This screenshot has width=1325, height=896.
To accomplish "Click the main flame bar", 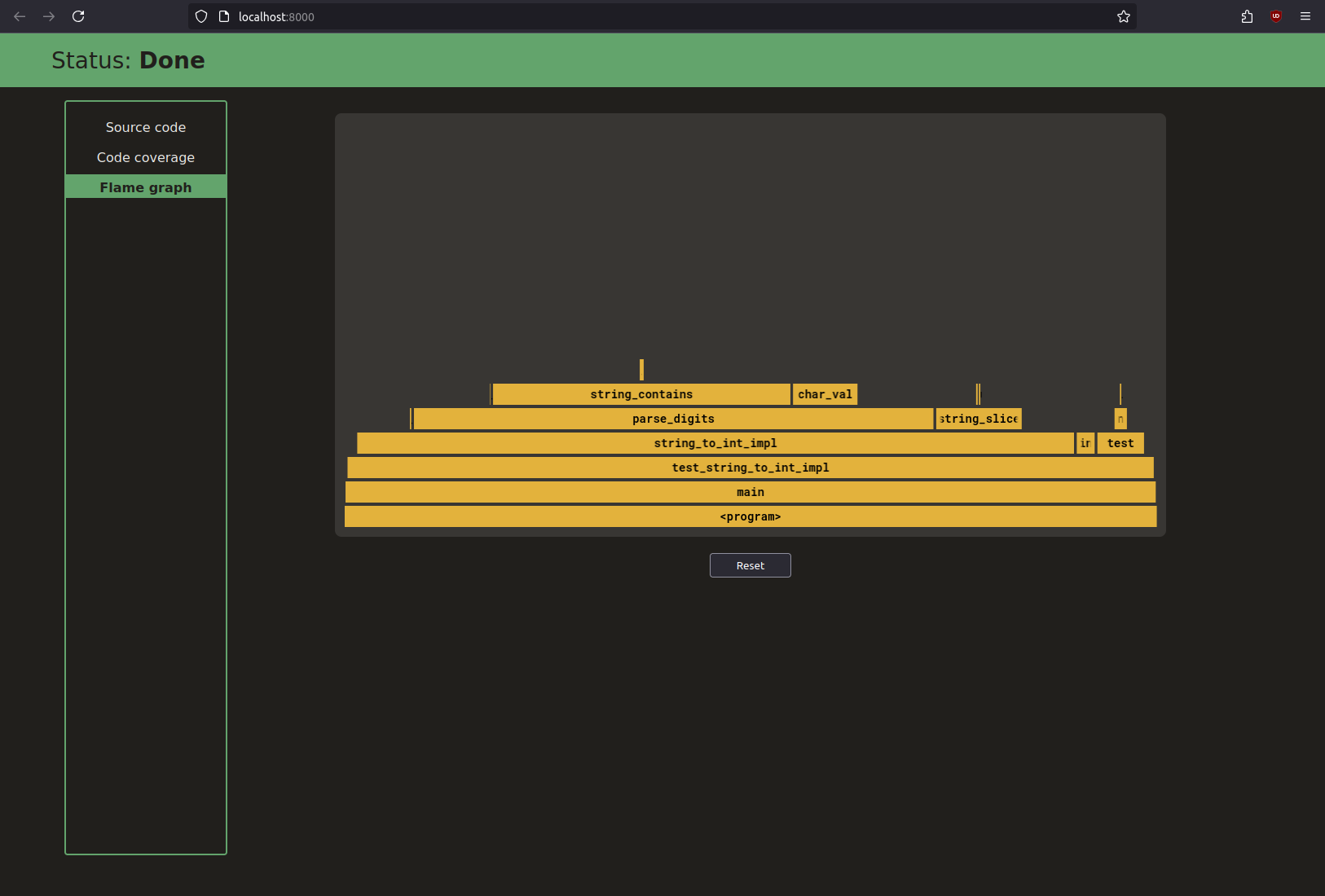I will 750,492.
